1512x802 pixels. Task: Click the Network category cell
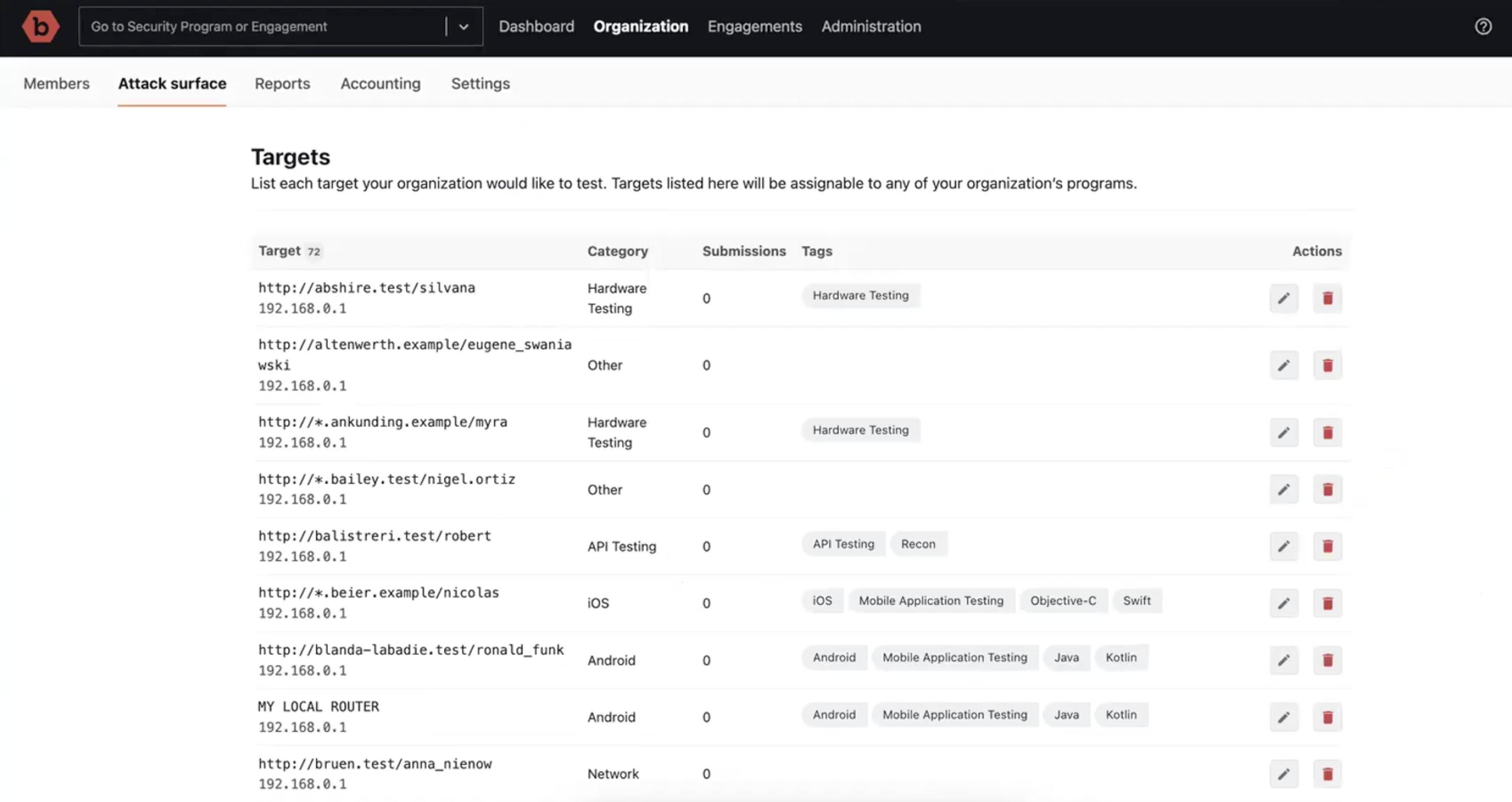tap(613, 774)
